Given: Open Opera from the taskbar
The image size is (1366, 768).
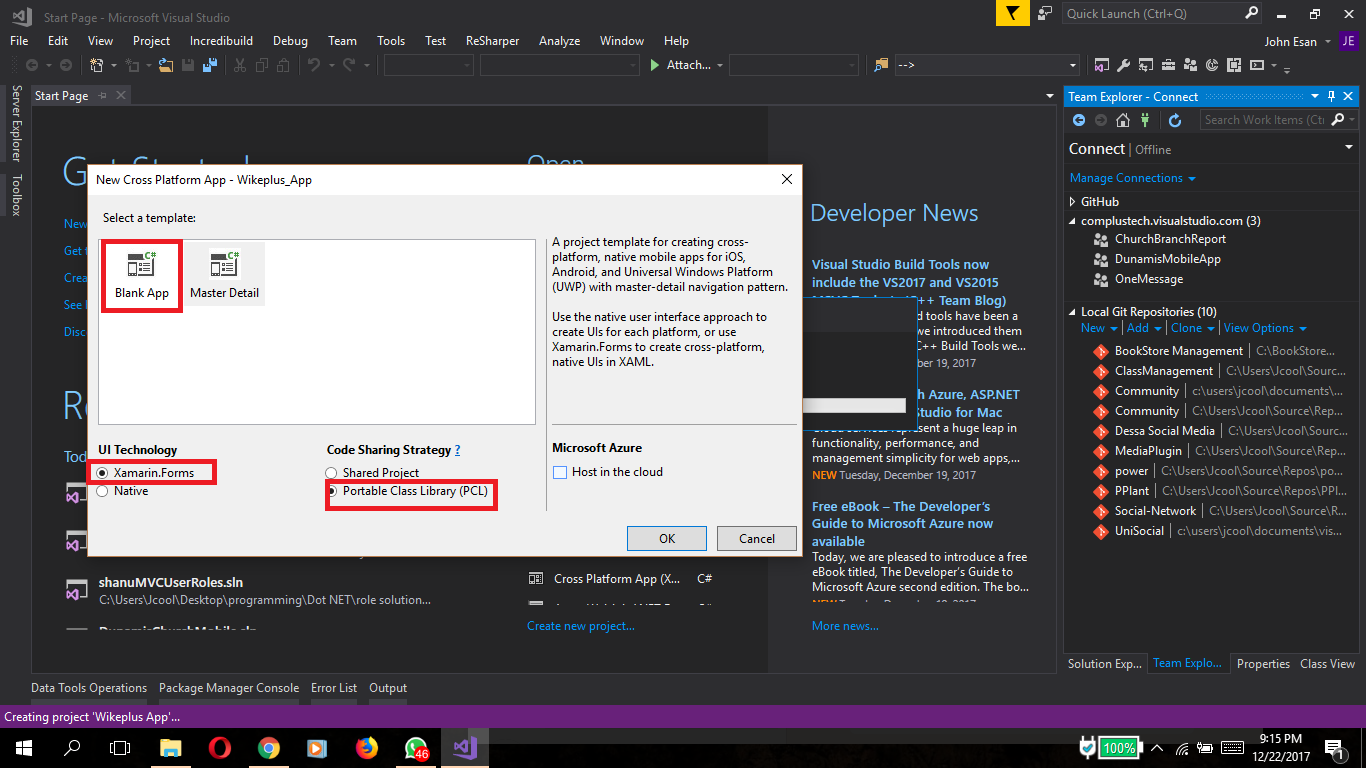Looking at the screenshot, I should point(220,747).
